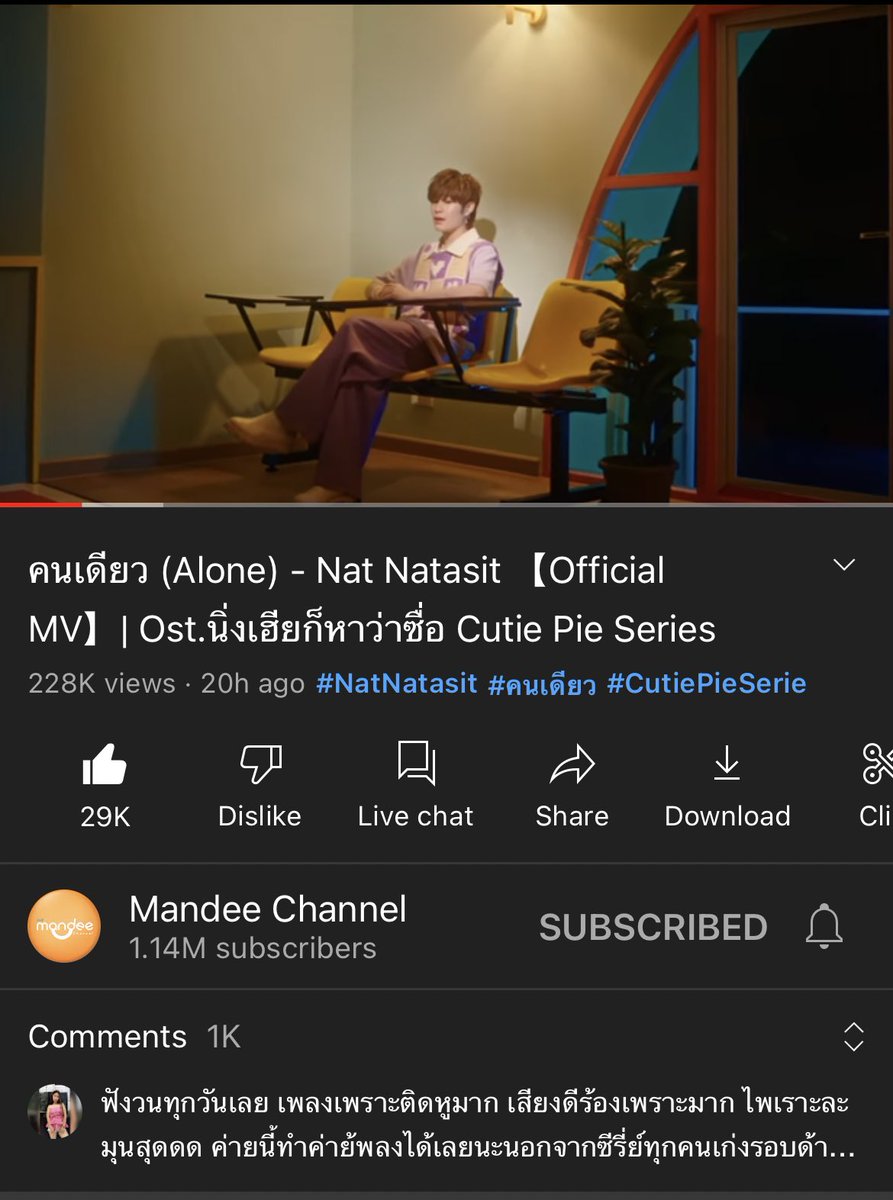The width and height of the screenshot is (893, 1200).
Task: Tap the scissors Clip icon
Action: (878, 765)
